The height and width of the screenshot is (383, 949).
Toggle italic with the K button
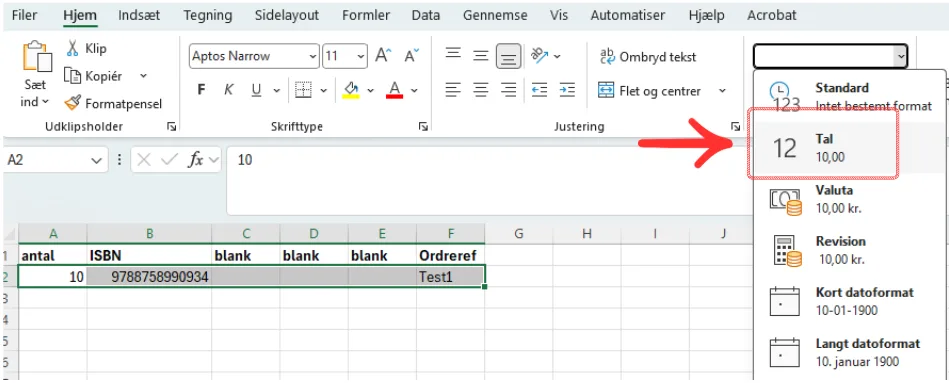(x=228, y=90)
